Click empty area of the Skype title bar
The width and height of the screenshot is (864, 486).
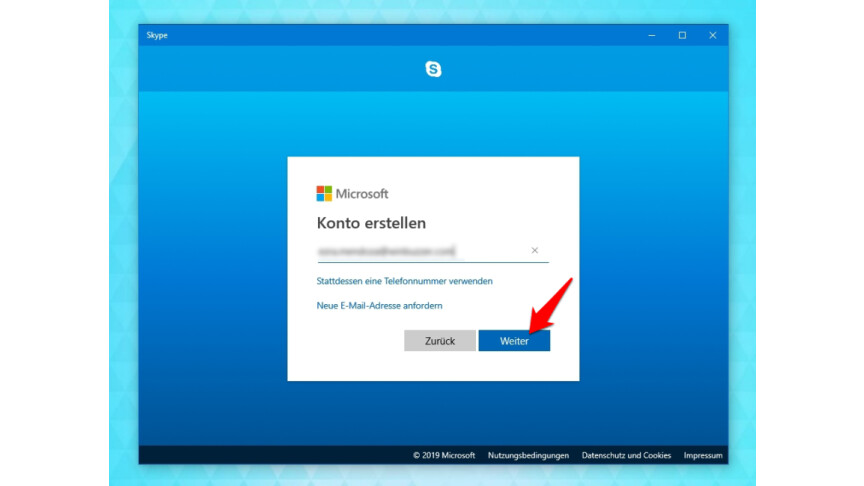400,35
